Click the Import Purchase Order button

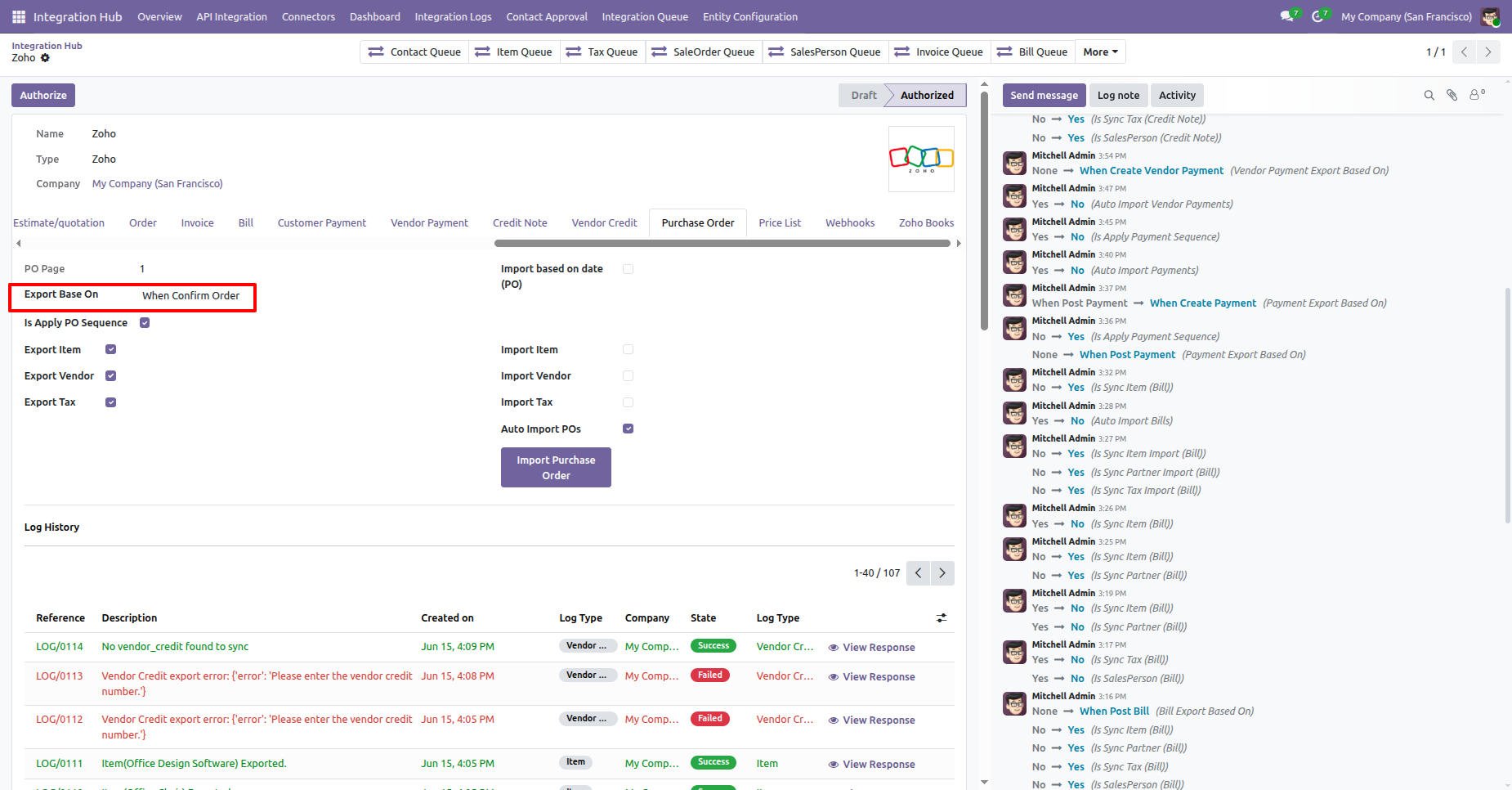(556, 468)
